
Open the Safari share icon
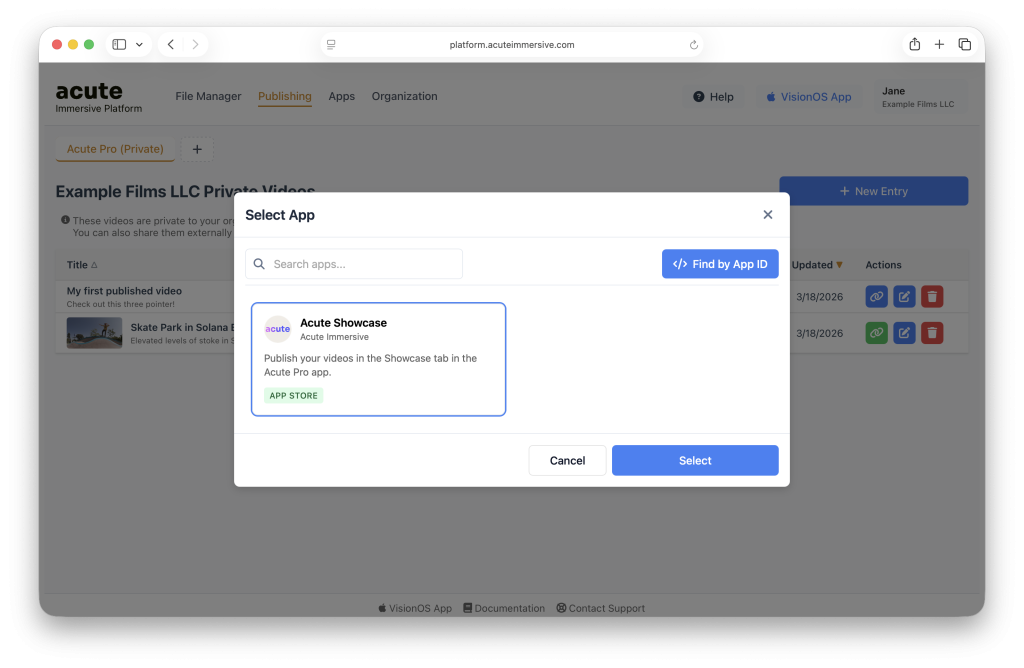(x=914, y=45)
